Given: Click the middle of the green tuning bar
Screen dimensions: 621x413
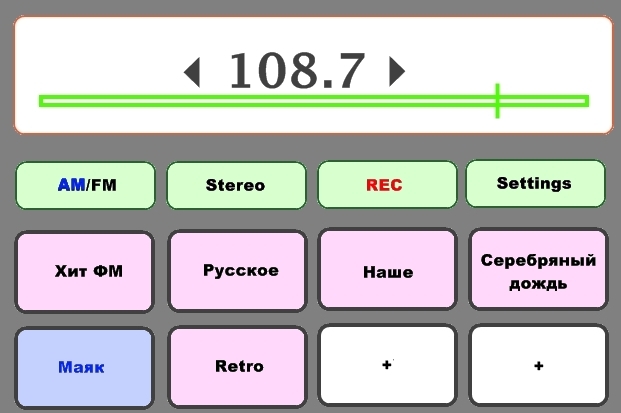Looking at the screenshot, I should click(x=313, y=101).
